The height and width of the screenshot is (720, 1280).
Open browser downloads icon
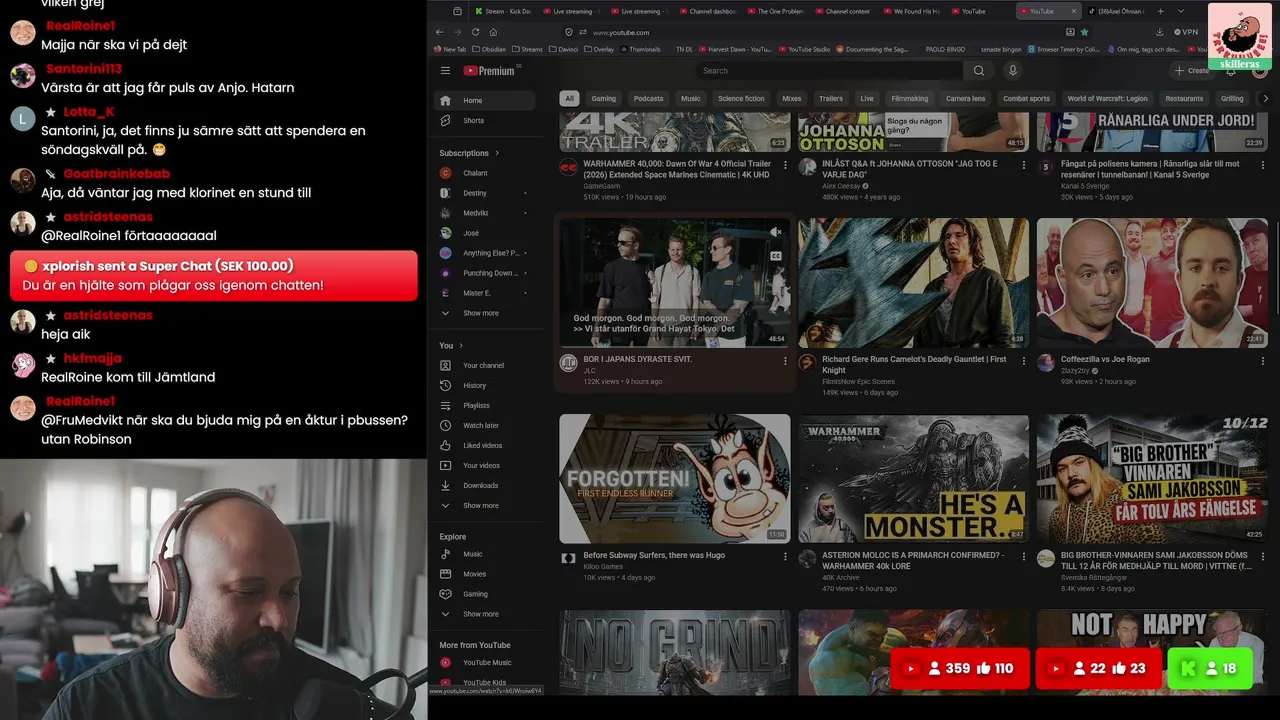(x=1159, y=32)
